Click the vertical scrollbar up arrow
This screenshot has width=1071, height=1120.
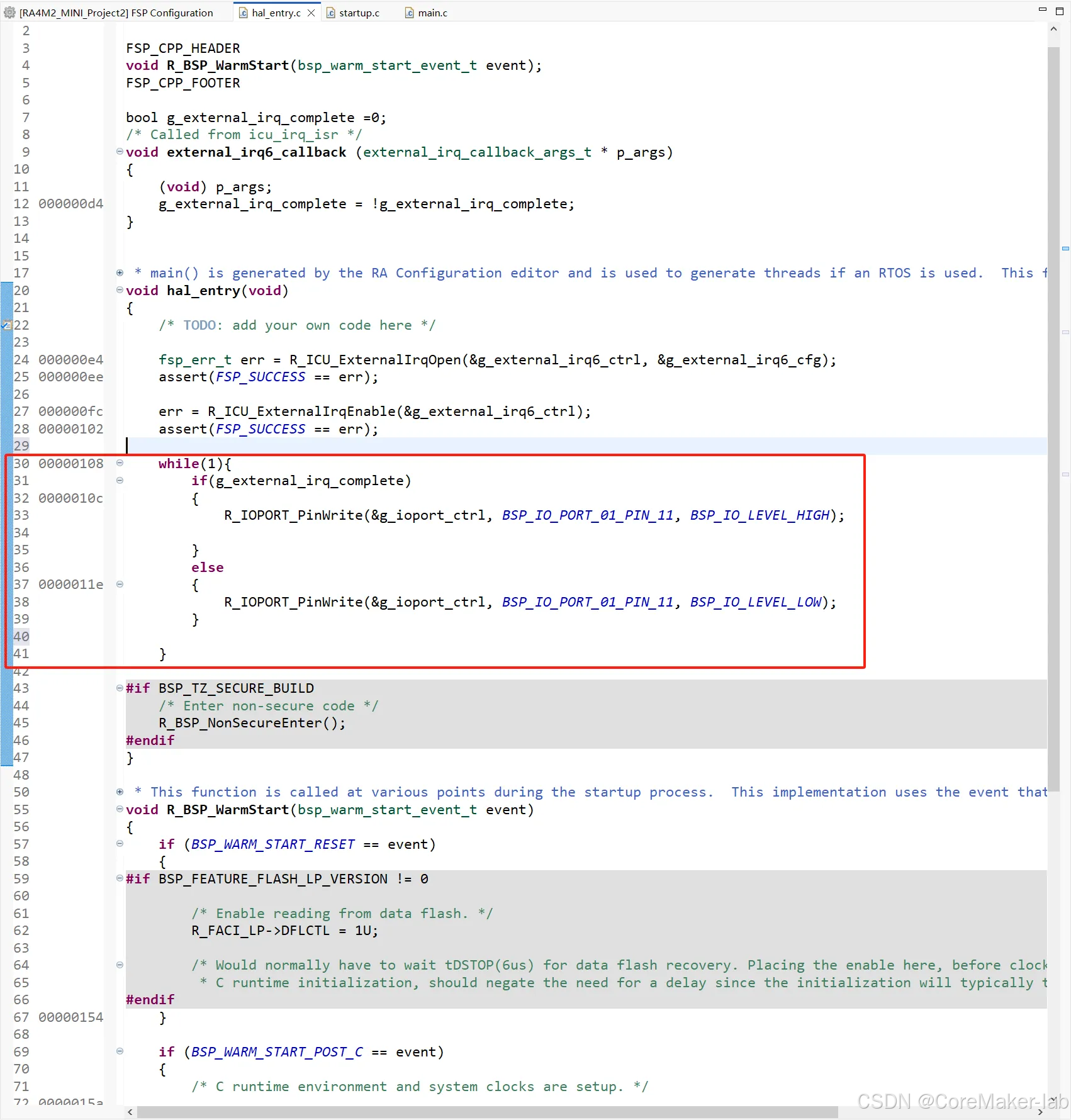1053,30
